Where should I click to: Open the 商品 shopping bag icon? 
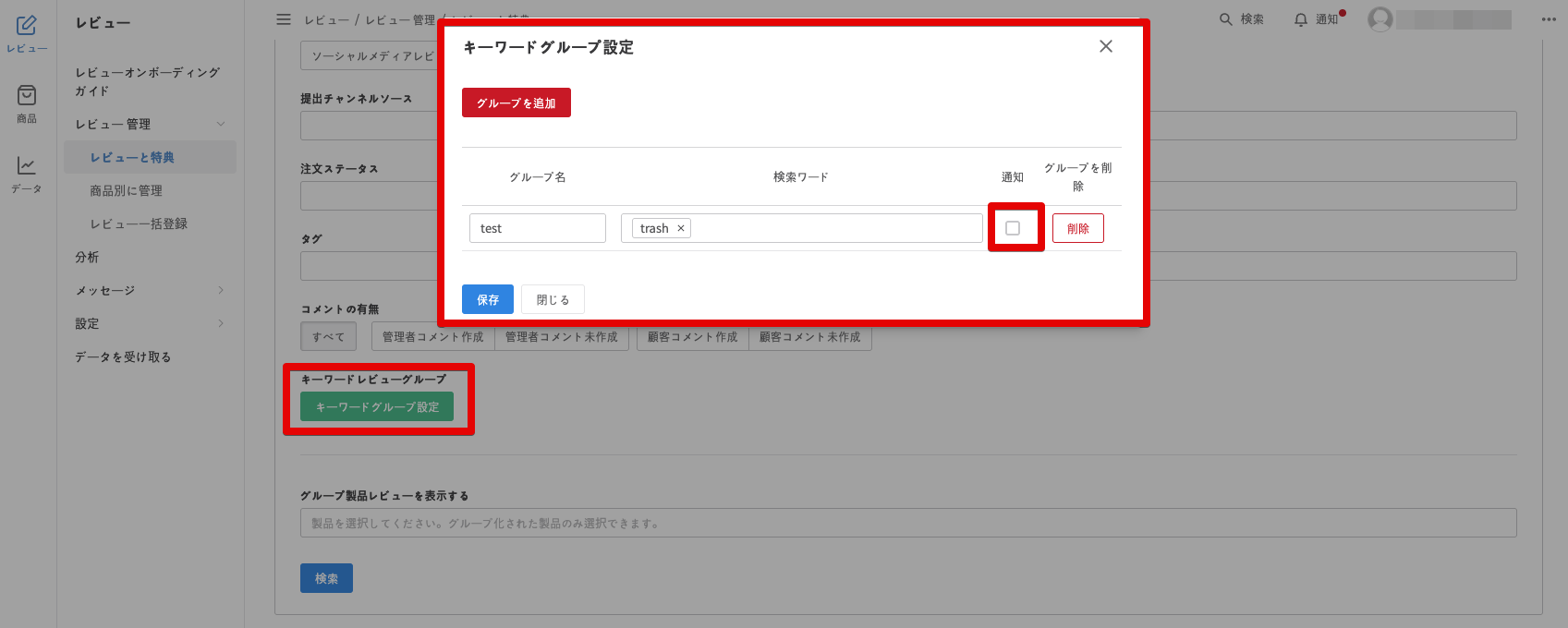pyautogui.click(x=27, y=96)
